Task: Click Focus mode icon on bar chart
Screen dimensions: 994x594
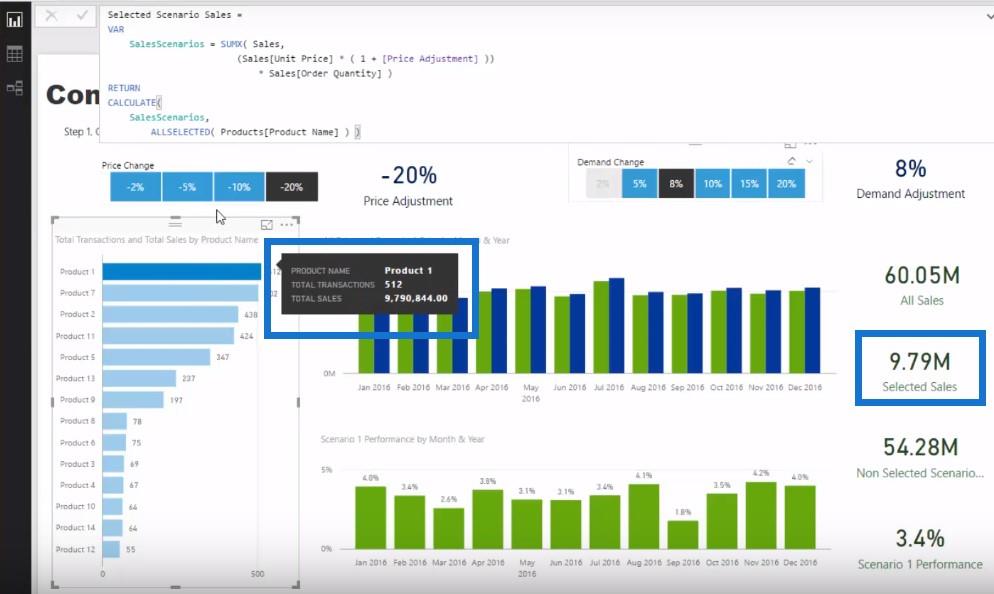Action: pyautogui.click(x=267, y=224)
